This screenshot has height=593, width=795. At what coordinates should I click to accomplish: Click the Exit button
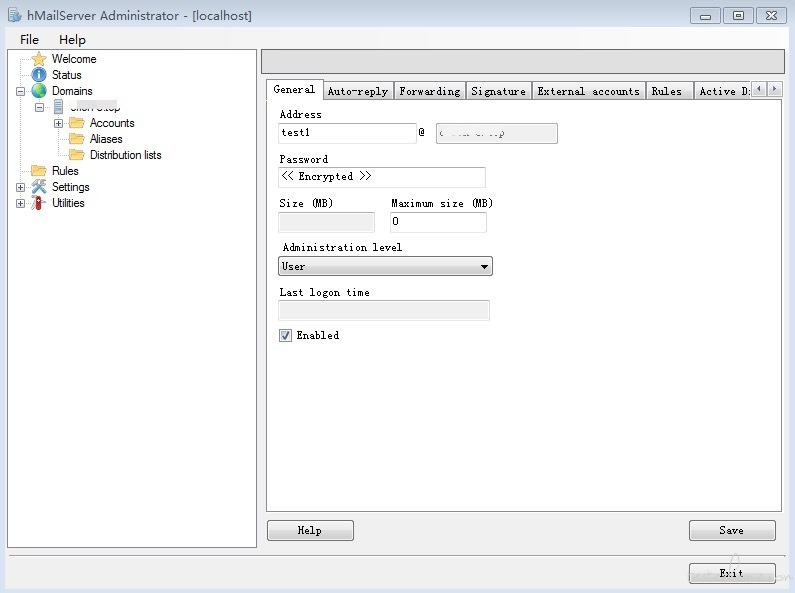(732, 573)
